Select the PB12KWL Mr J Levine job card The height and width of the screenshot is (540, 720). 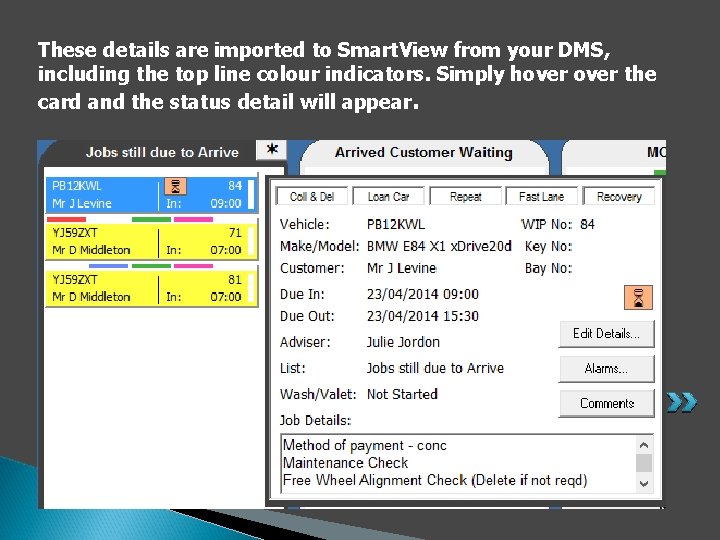[x=152, y=195]
